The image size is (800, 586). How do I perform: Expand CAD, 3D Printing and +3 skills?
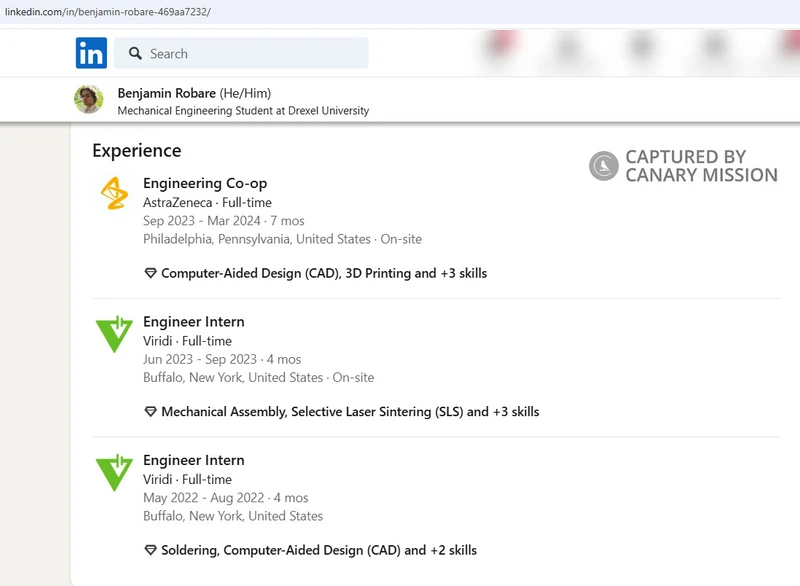pyautogui.click(x=324, y=273)
